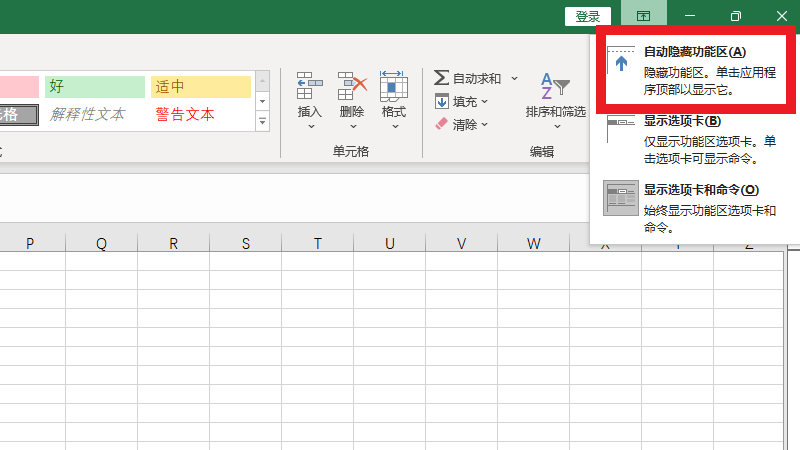Expand the 删除 dropdown arrow
Screen dimensions: 800x450
(x=353, y=127)
